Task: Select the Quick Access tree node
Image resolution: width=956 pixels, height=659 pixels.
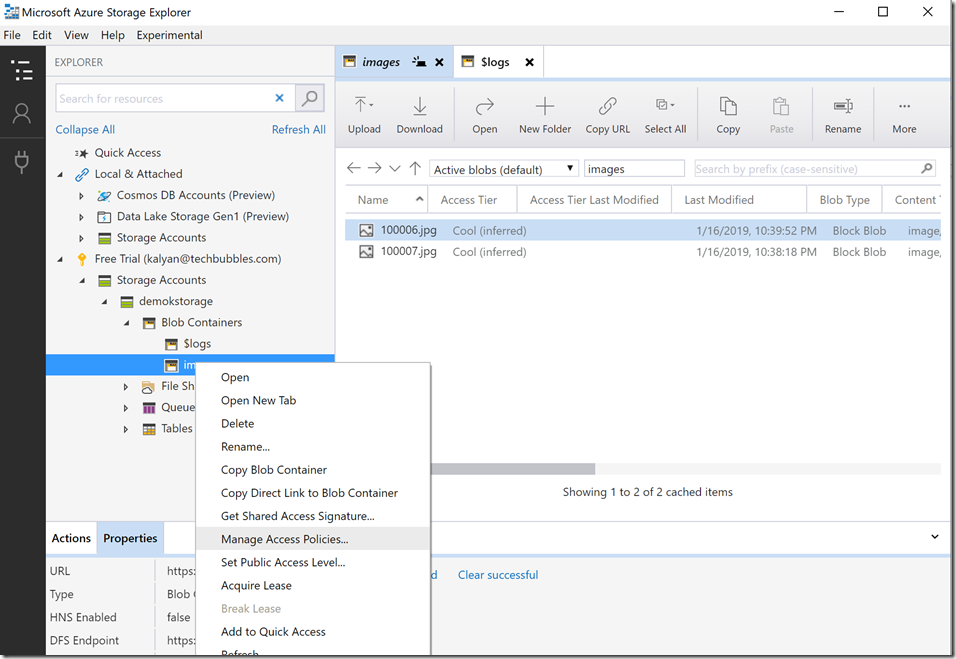Action: (x=127, y=153)
